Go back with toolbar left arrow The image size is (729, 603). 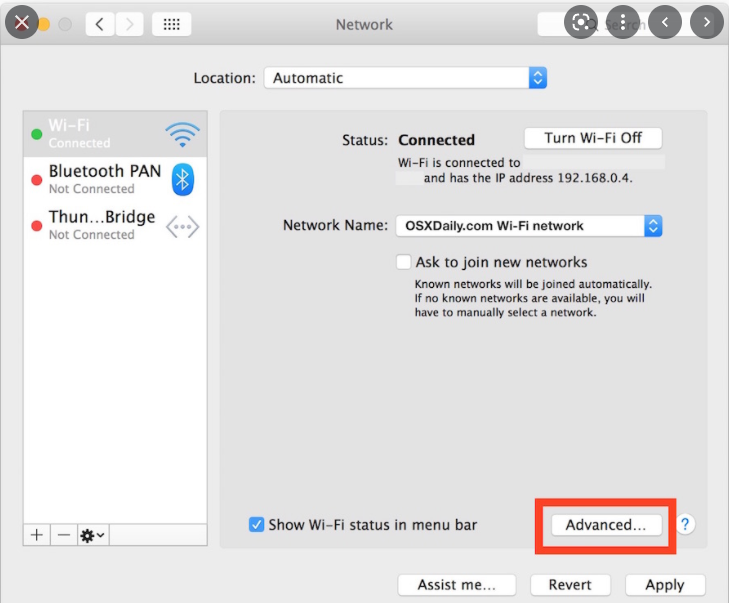point(100,24)
